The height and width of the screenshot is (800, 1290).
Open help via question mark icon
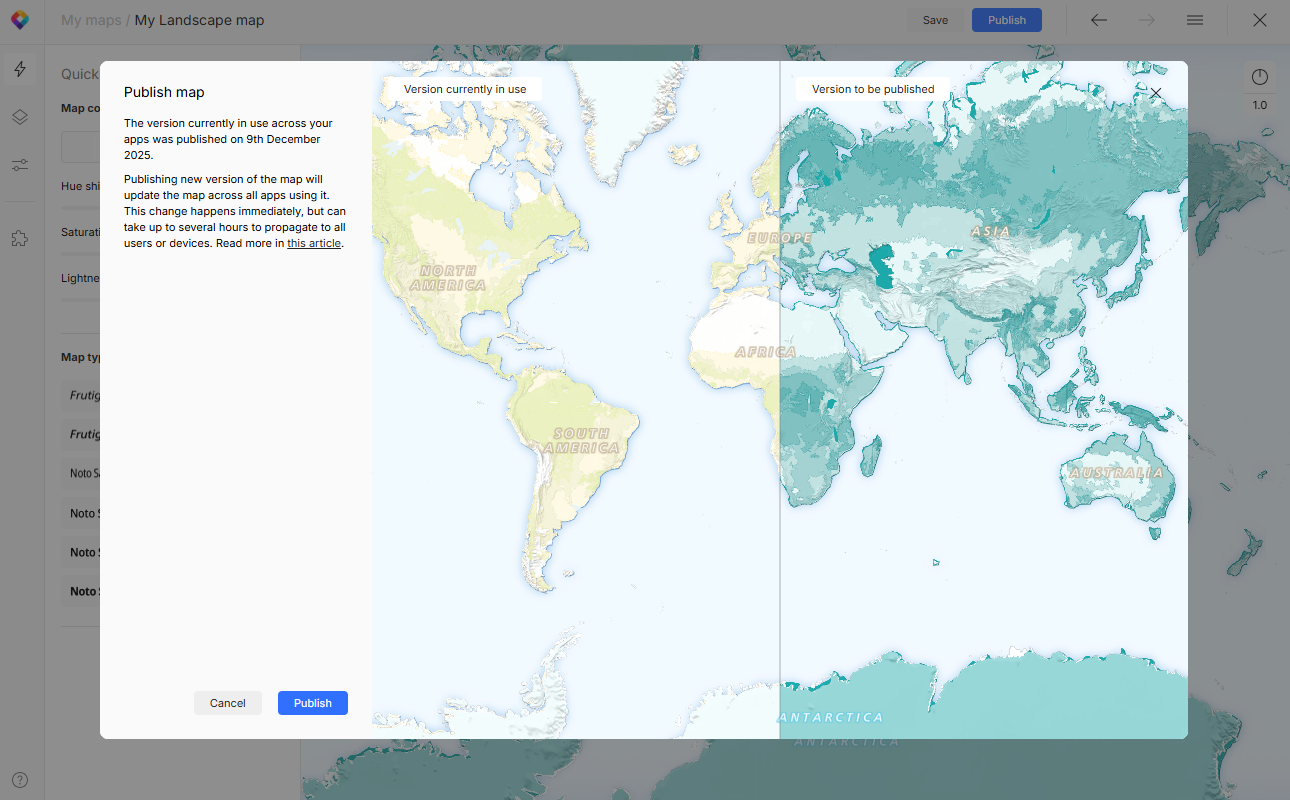(x=20, y=780)
